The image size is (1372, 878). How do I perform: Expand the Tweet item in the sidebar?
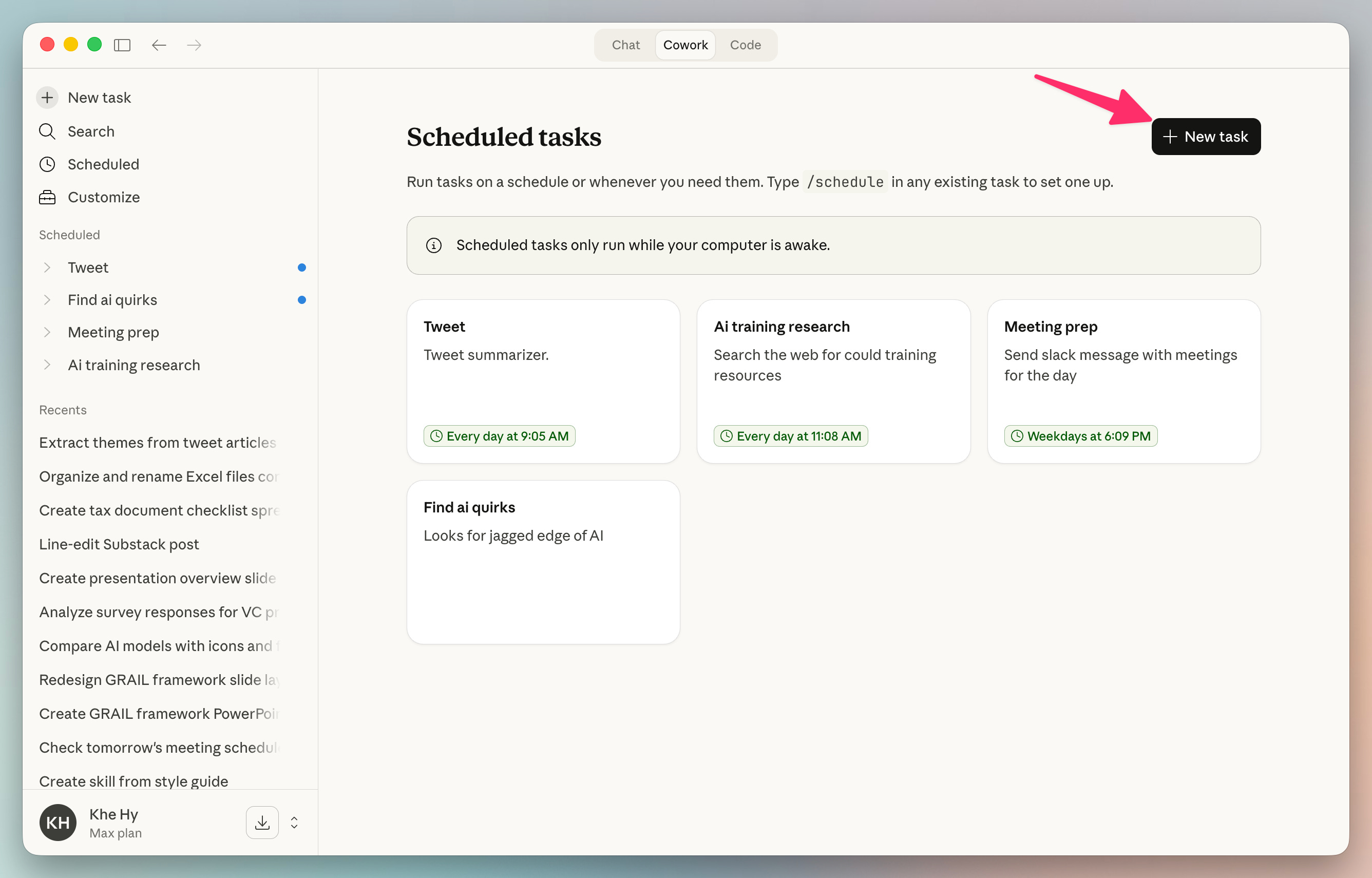47,268
